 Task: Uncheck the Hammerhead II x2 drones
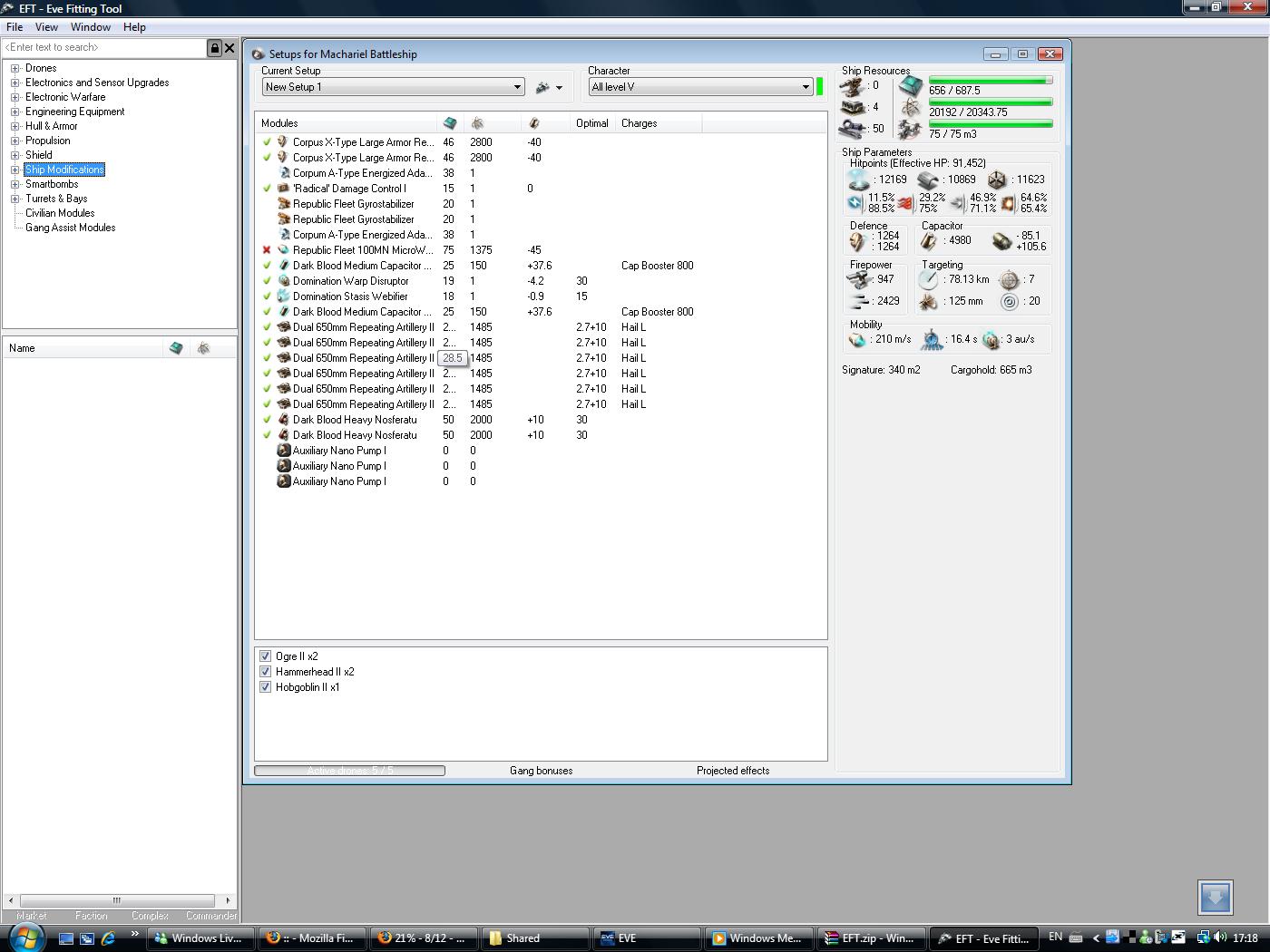266,672
